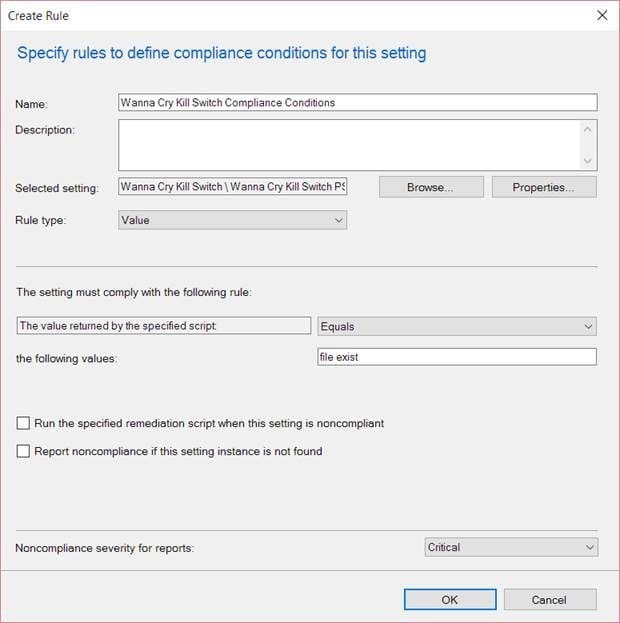The width and height of the screenshot is (620, 623).
Task: Click the Noncompliance severity for reports label
Action: 105,548
